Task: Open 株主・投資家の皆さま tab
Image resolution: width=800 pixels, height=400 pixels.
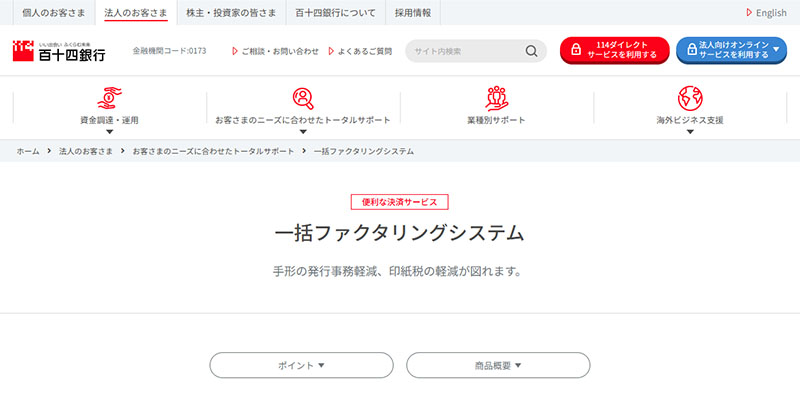Action: [x=232, y=13]
